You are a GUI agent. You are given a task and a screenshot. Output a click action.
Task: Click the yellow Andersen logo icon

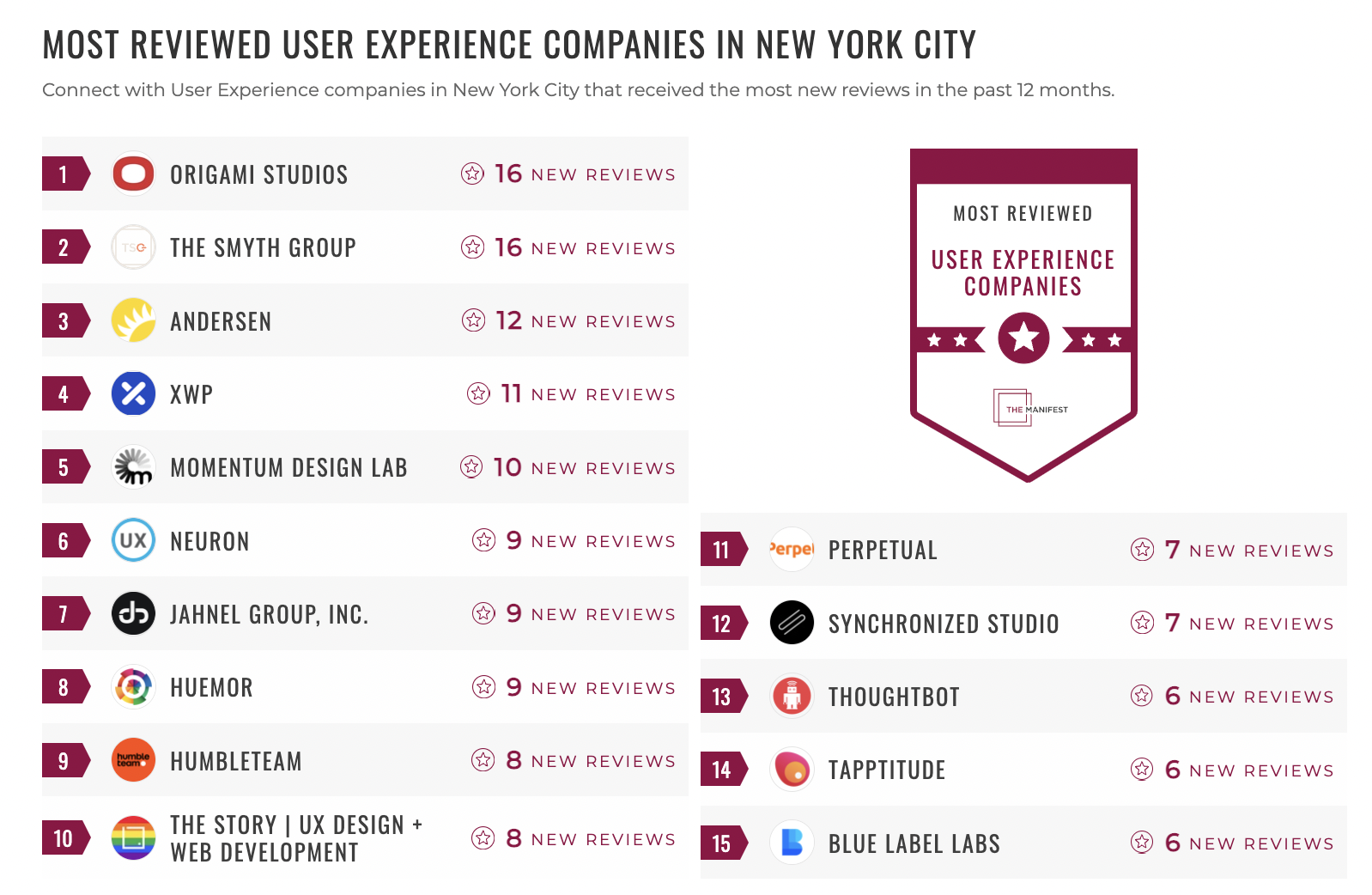point(133,320)
